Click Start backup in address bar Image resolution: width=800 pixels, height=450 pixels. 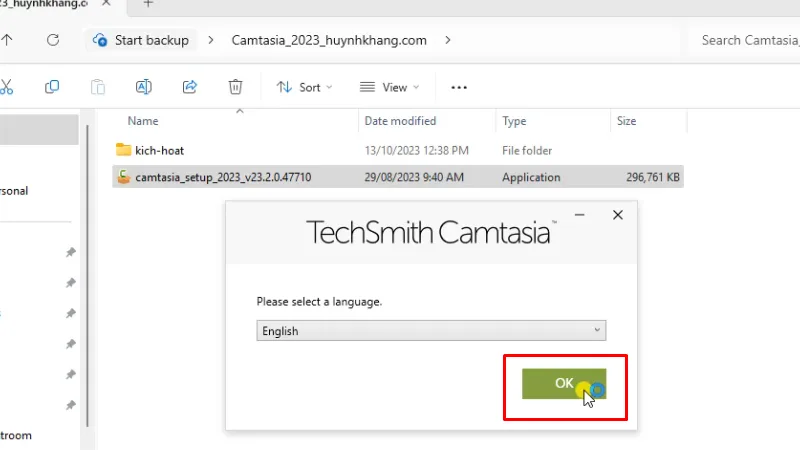tap(140, 41)
